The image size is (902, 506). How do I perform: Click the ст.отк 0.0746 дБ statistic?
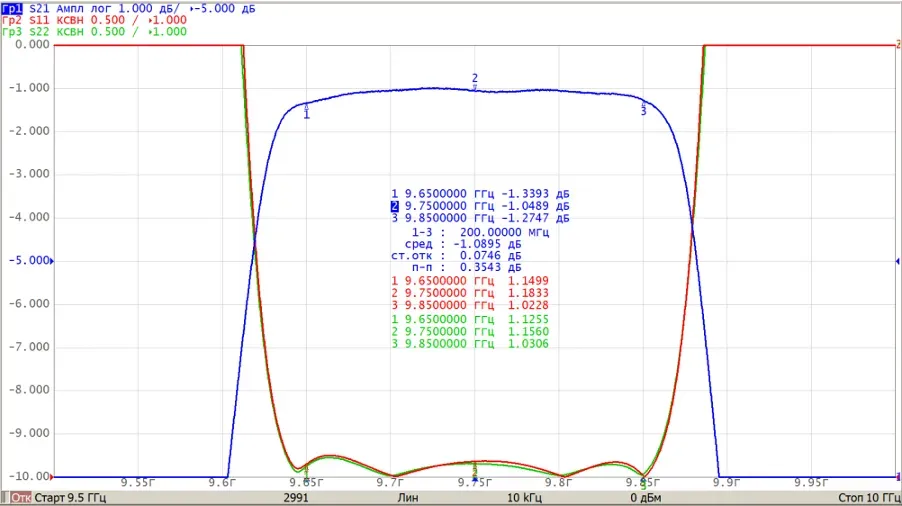[456, 256]
